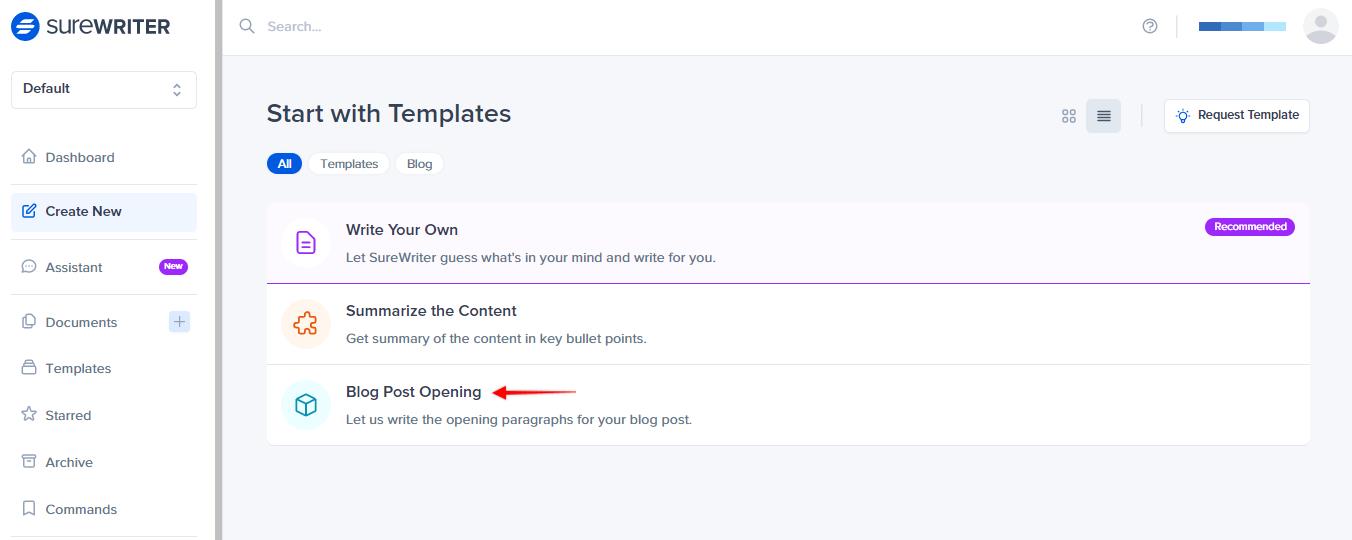
Task: Open the user avatar profile menu
Action: pyautogui.click(x=1321, y=27)
